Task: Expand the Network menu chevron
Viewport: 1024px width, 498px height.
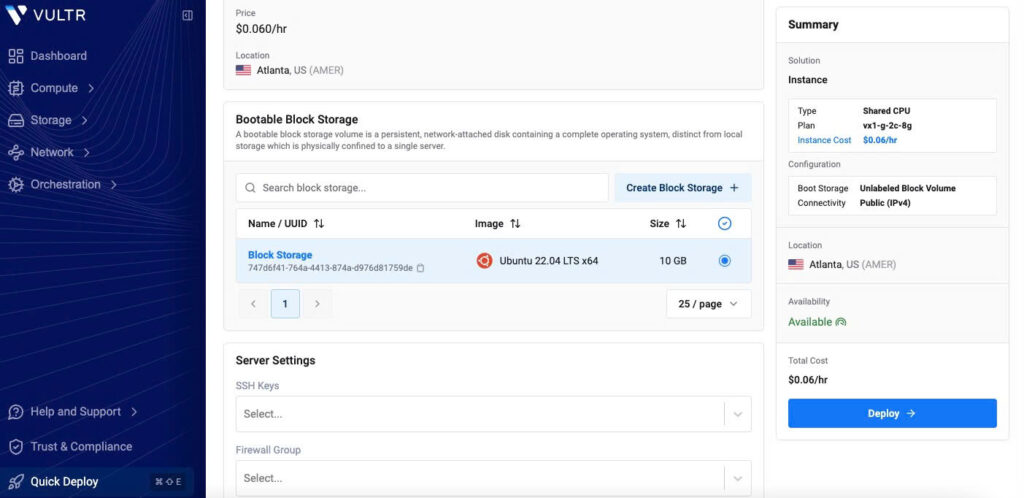Action: pyautogui.click(x=86, y=152)
